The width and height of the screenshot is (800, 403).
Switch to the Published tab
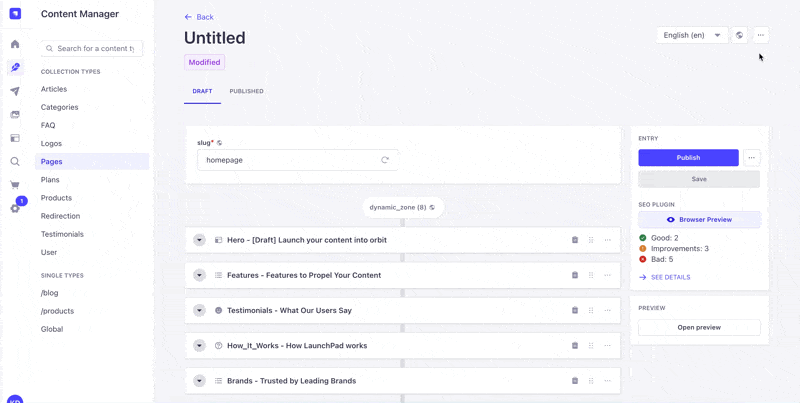[246, 91]
